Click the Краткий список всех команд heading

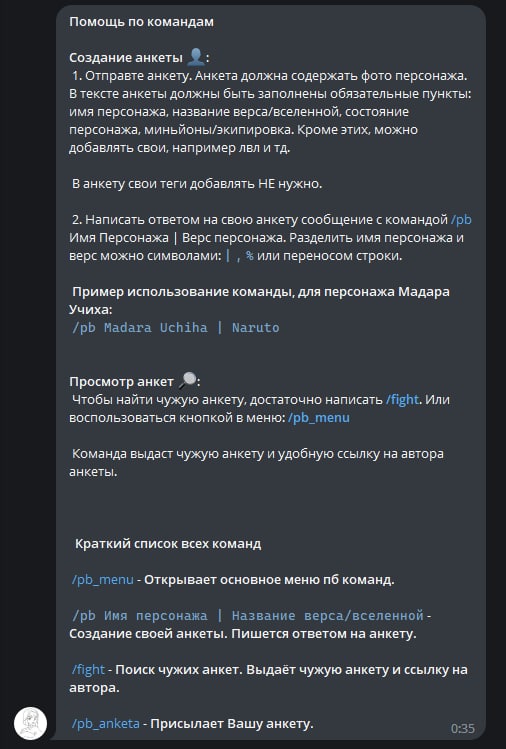pos(168,544)
